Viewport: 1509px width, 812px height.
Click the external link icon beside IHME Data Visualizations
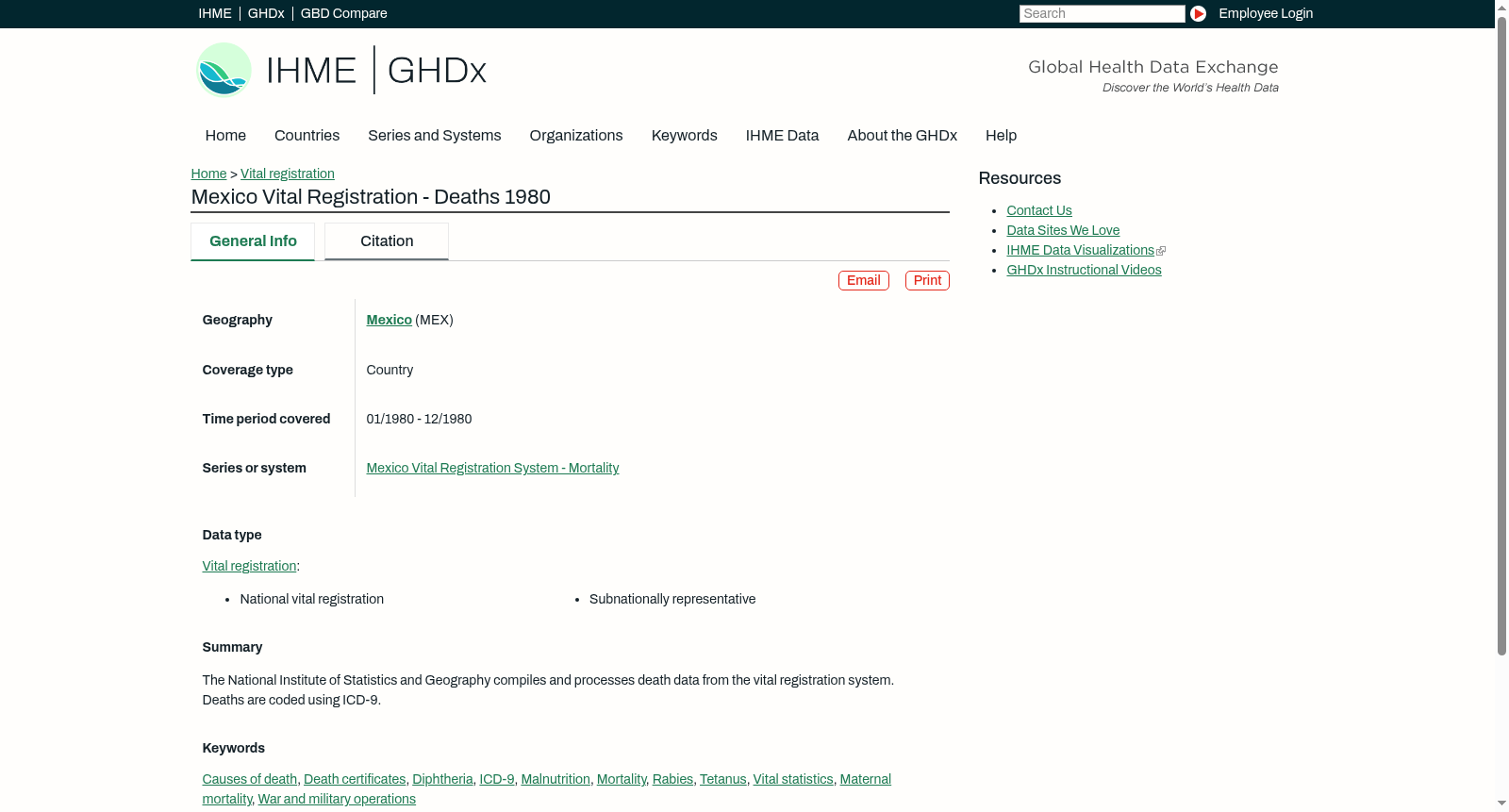pyautogui.click(x=1161, y=251)
